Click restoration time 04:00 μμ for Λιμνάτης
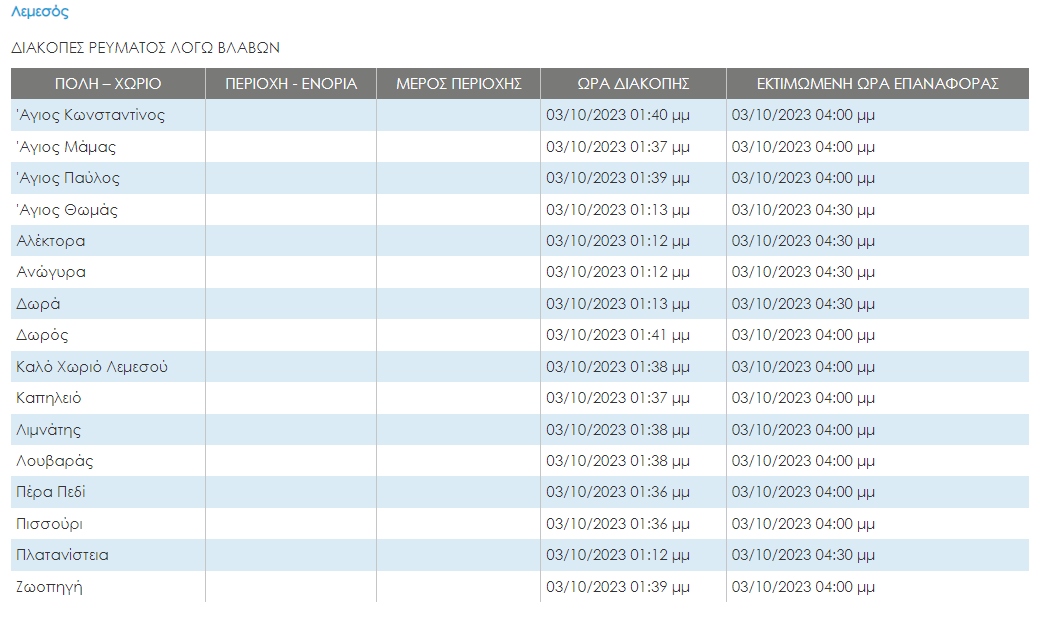This screenshot has width=1040, height=633. coord(803,430)
